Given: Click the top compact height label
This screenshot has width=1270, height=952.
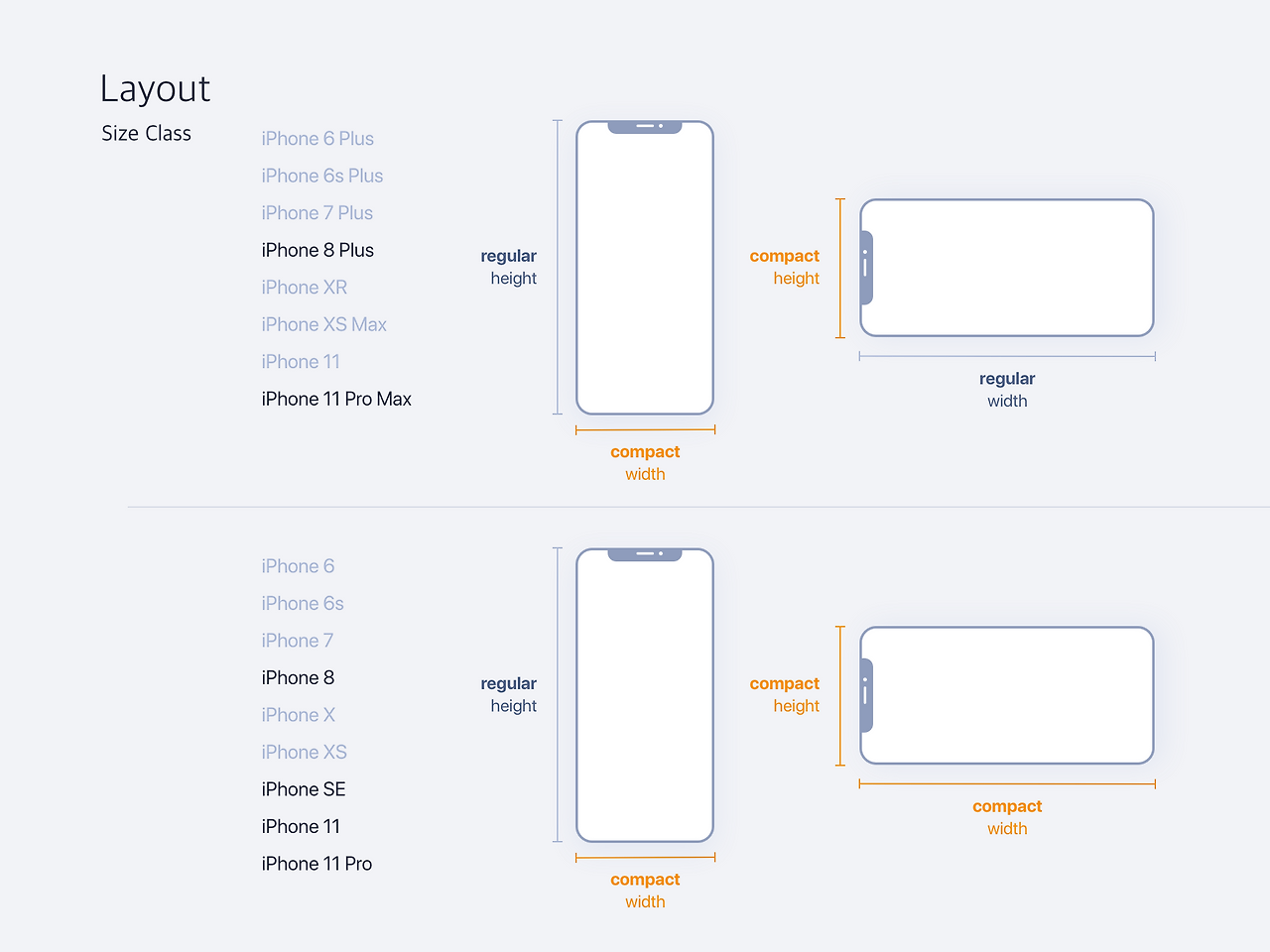Looking at the screenshot, I should tap(785, 267).
